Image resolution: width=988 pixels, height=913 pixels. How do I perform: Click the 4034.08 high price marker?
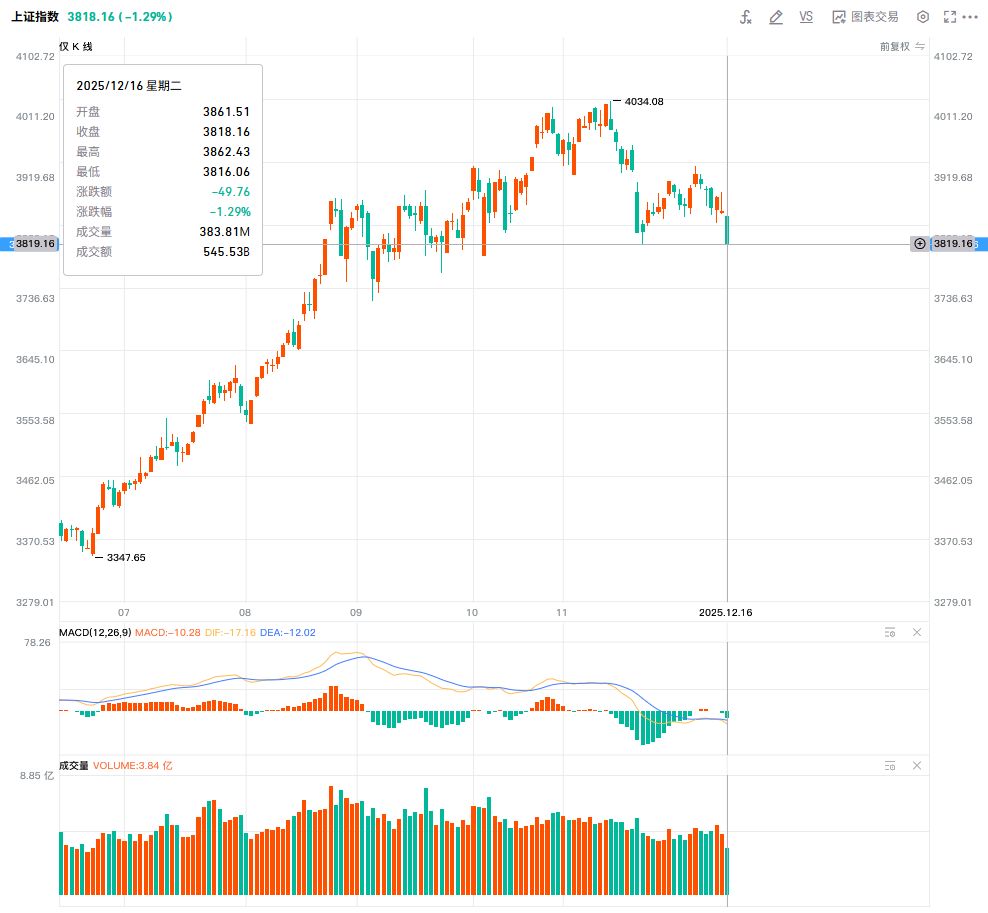(643, 101)
